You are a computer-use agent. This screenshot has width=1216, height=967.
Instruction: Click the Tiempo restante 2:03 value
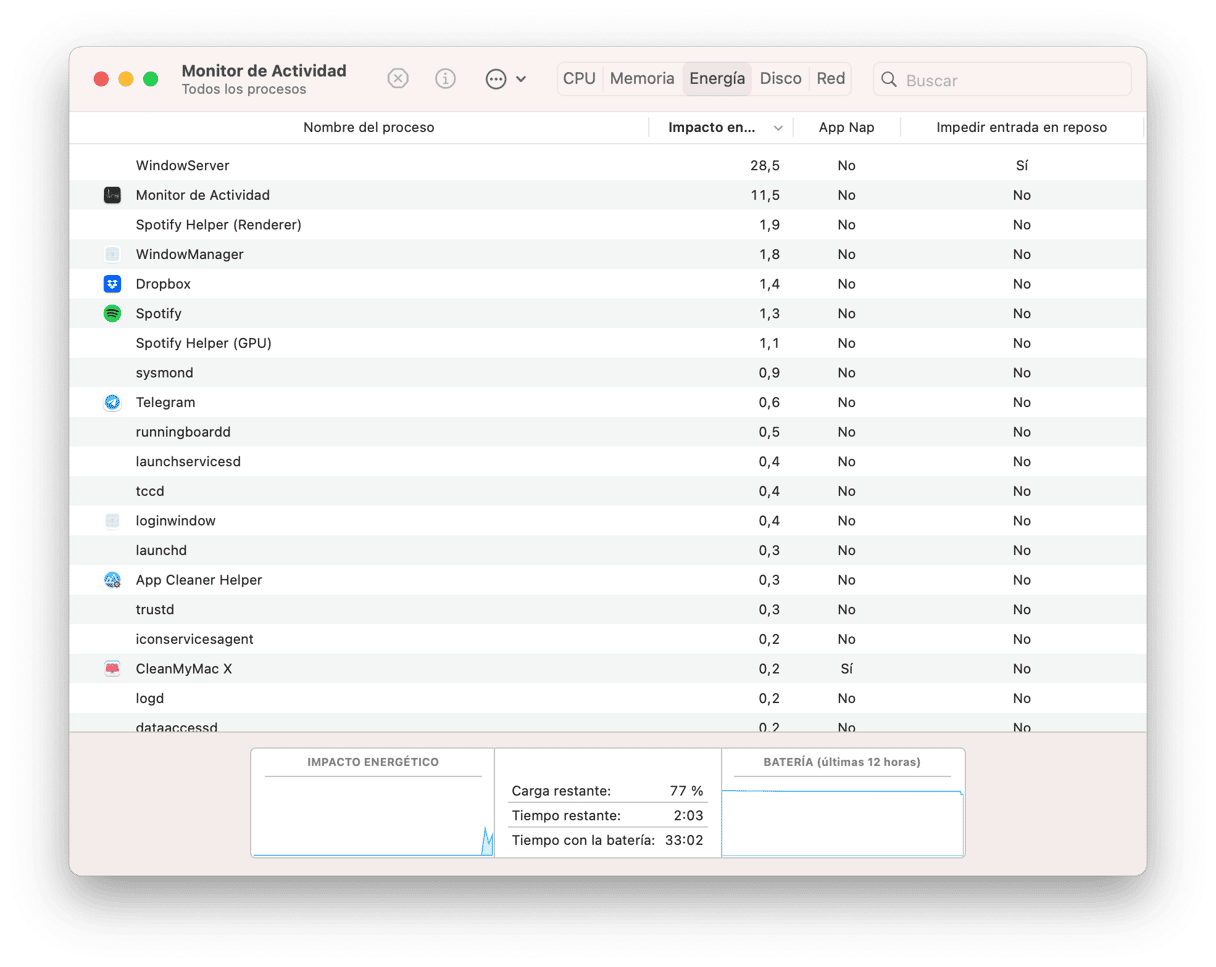click(x=689, y=816)
